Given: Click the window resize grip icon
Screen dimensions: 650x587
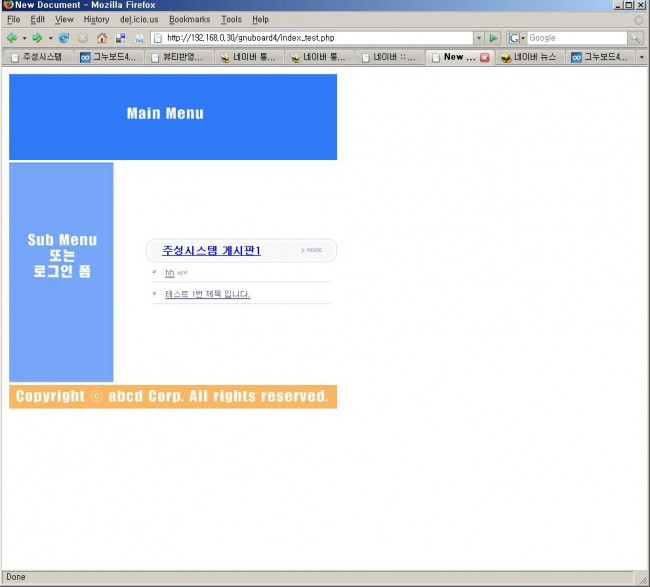Looking at the screenshot, I should pos(643,578).
